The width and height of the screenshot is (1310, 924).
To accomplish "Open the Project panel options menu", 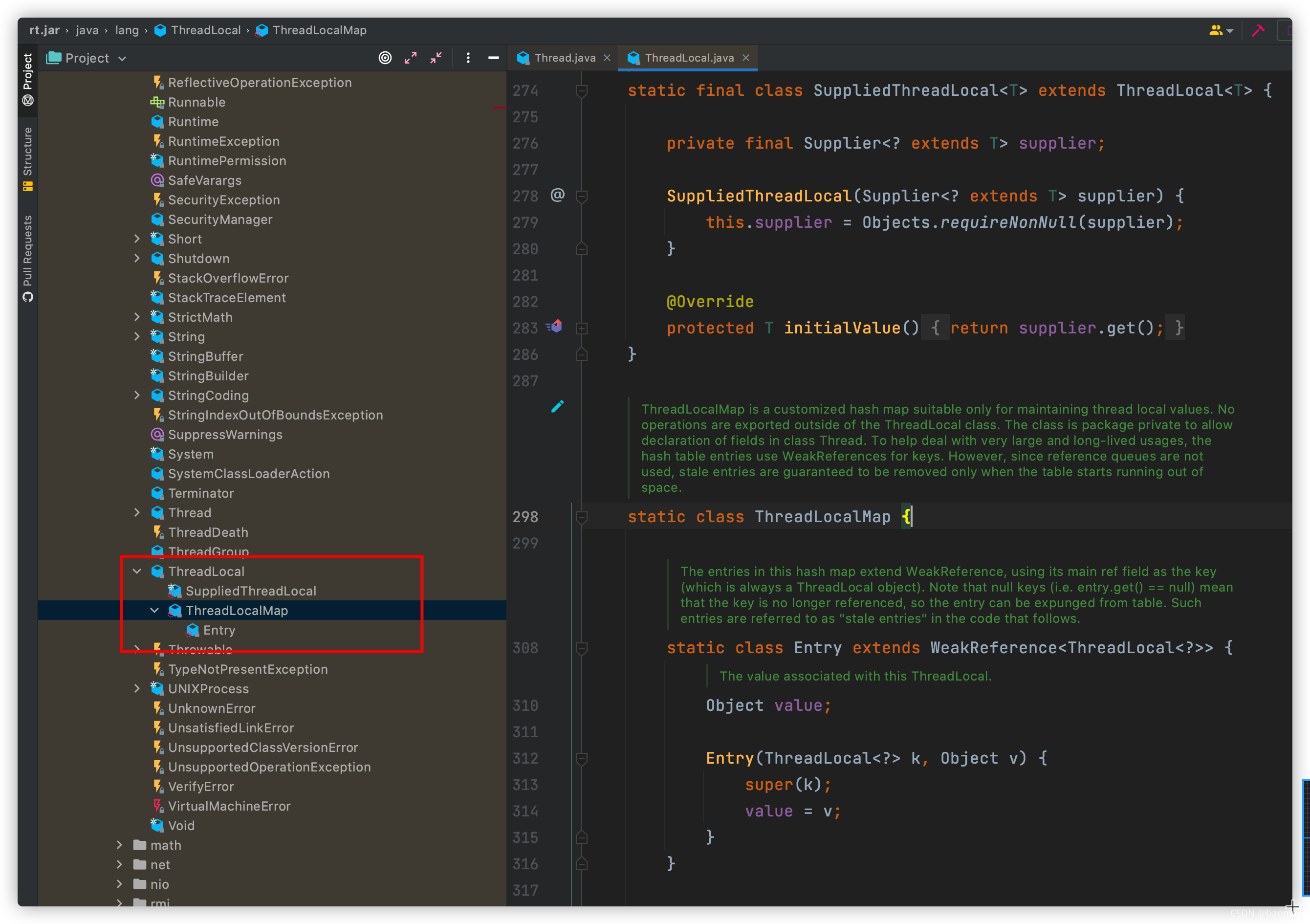I will pos(468,58).
